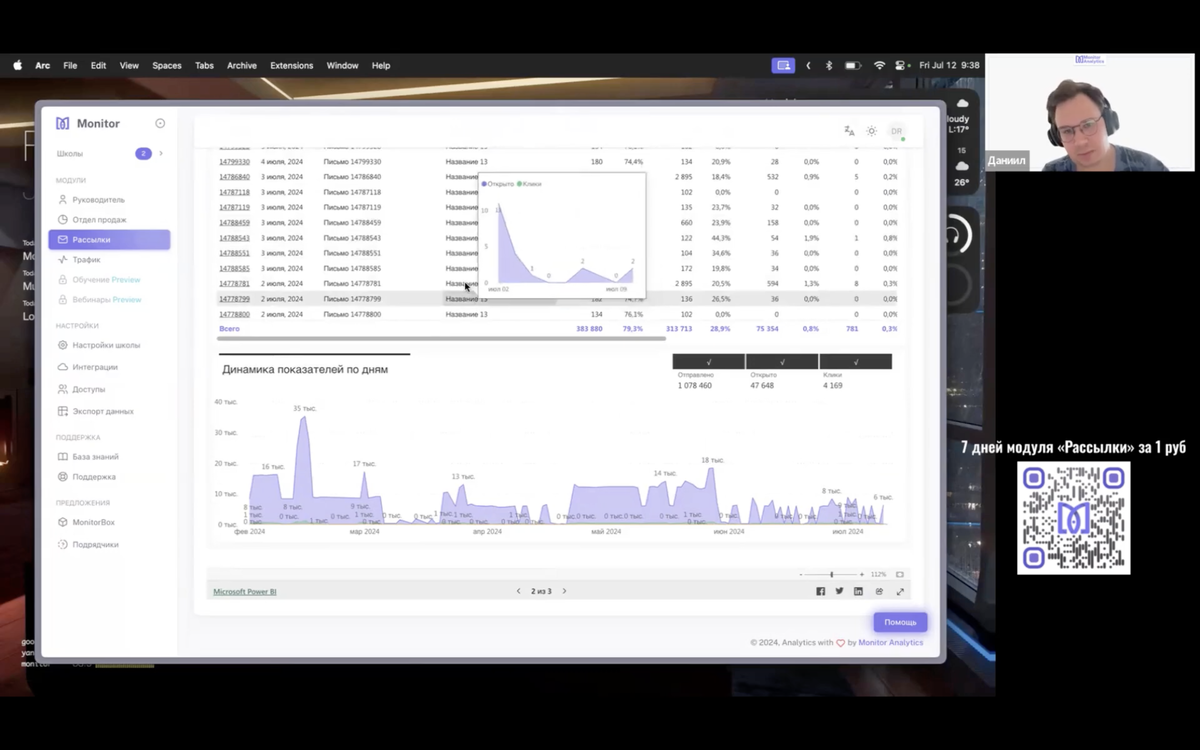Share report on Facebook

[821, 591]
